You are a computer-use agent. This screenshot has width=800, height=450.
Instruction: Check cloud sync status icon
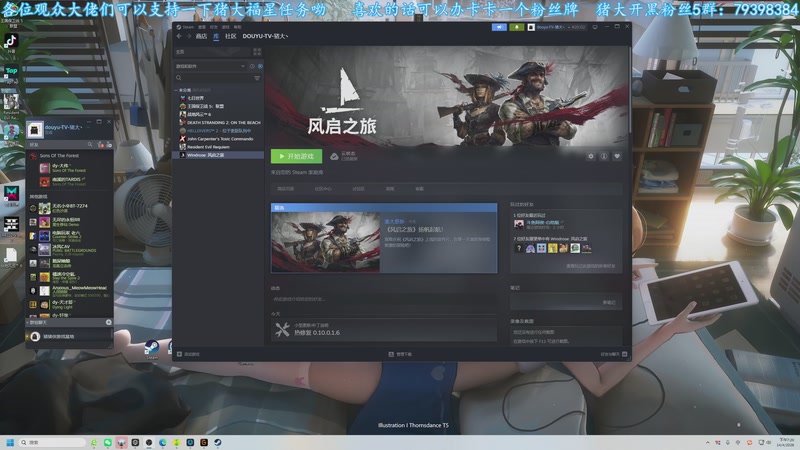[334, 156]
